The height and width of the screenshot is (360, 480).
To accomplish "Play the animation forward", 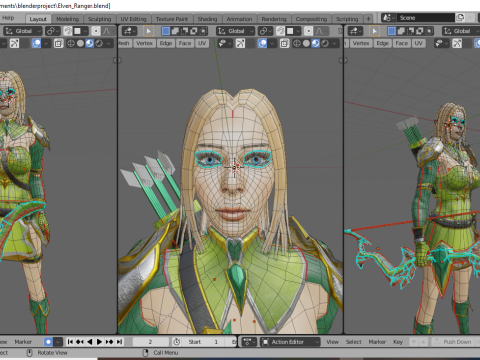I will (99, 342).
